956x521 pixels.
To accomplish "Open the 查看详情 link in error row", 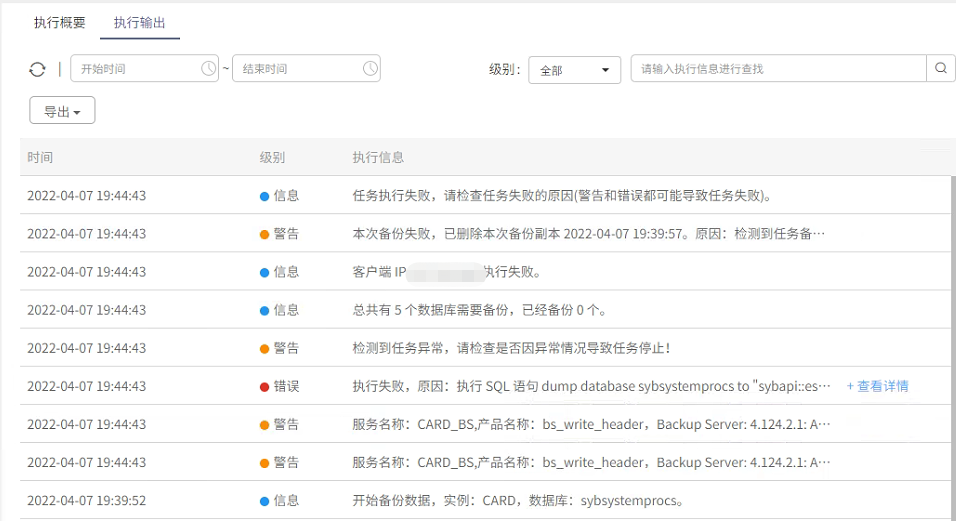I will pyautogui.click(x=877, y=386).
